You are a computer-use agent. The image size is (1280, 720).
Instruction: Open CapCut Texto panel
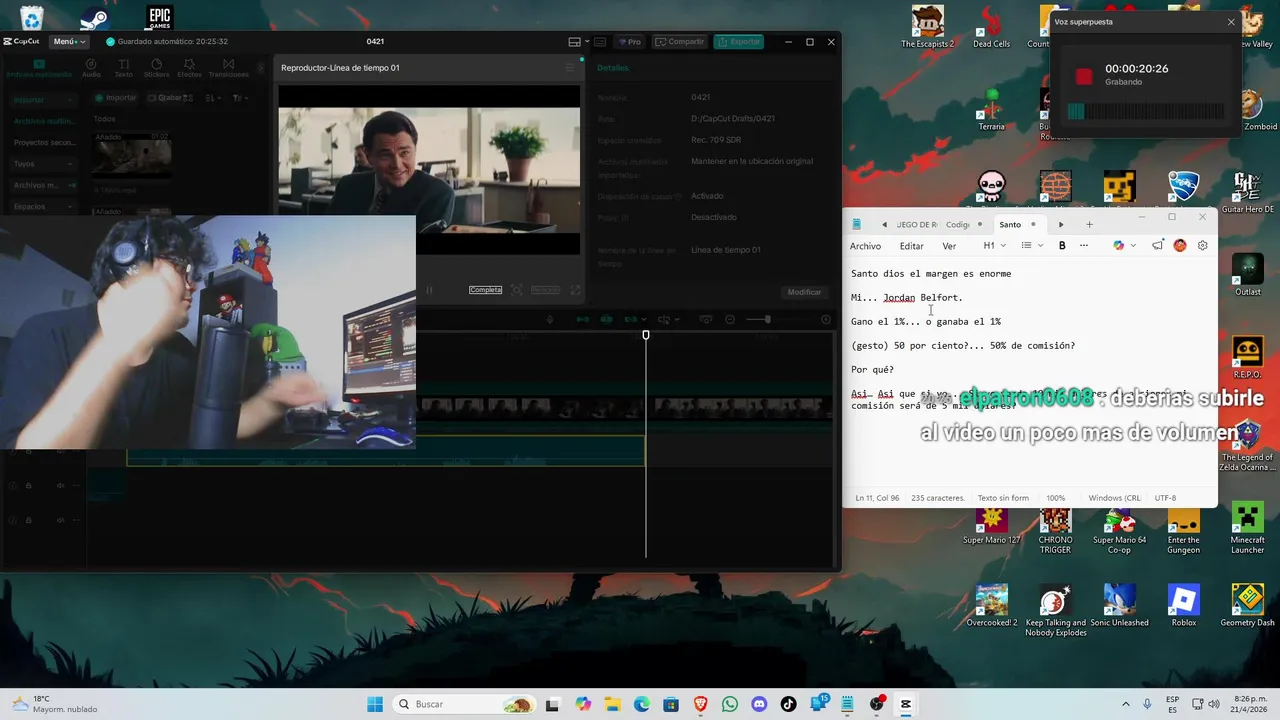coord(123,68)
